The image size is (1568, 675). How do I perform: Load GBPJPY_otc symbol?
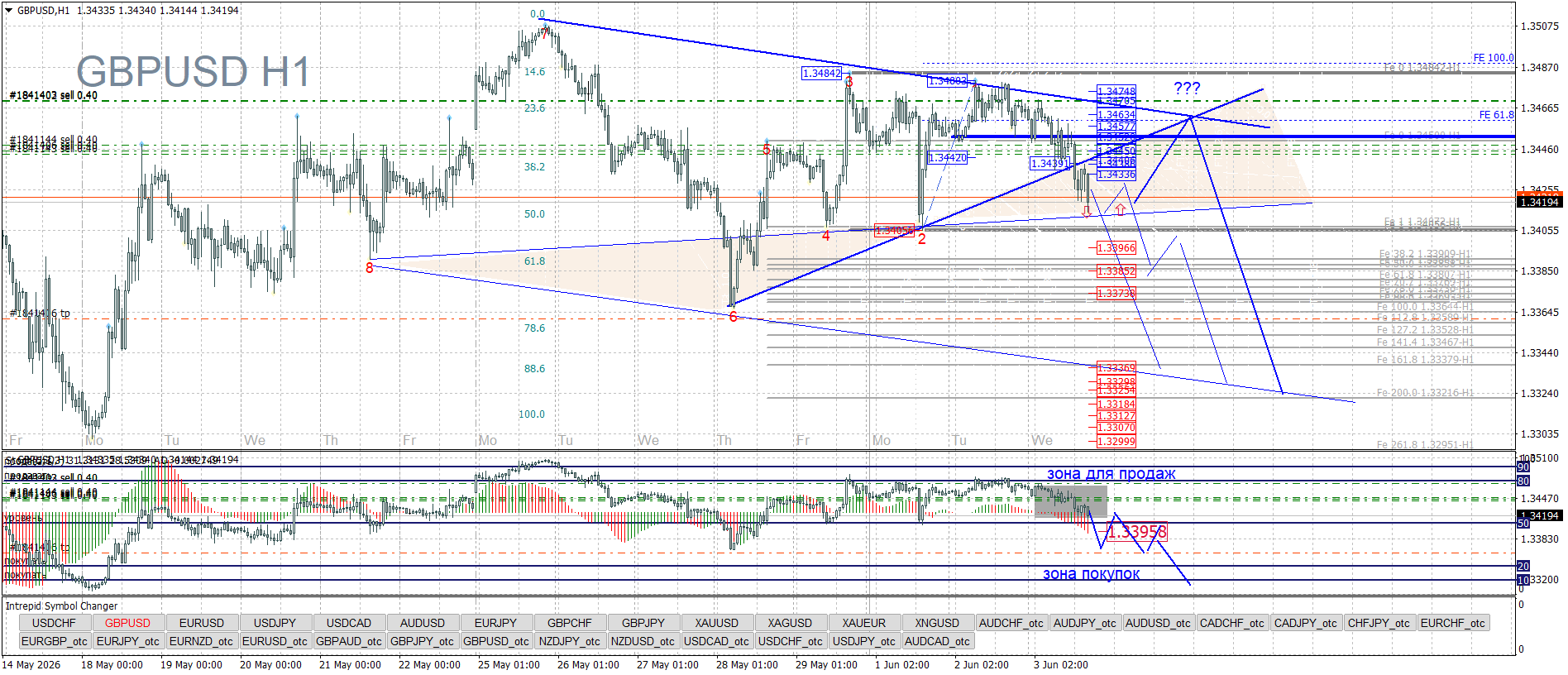[423, 641]
